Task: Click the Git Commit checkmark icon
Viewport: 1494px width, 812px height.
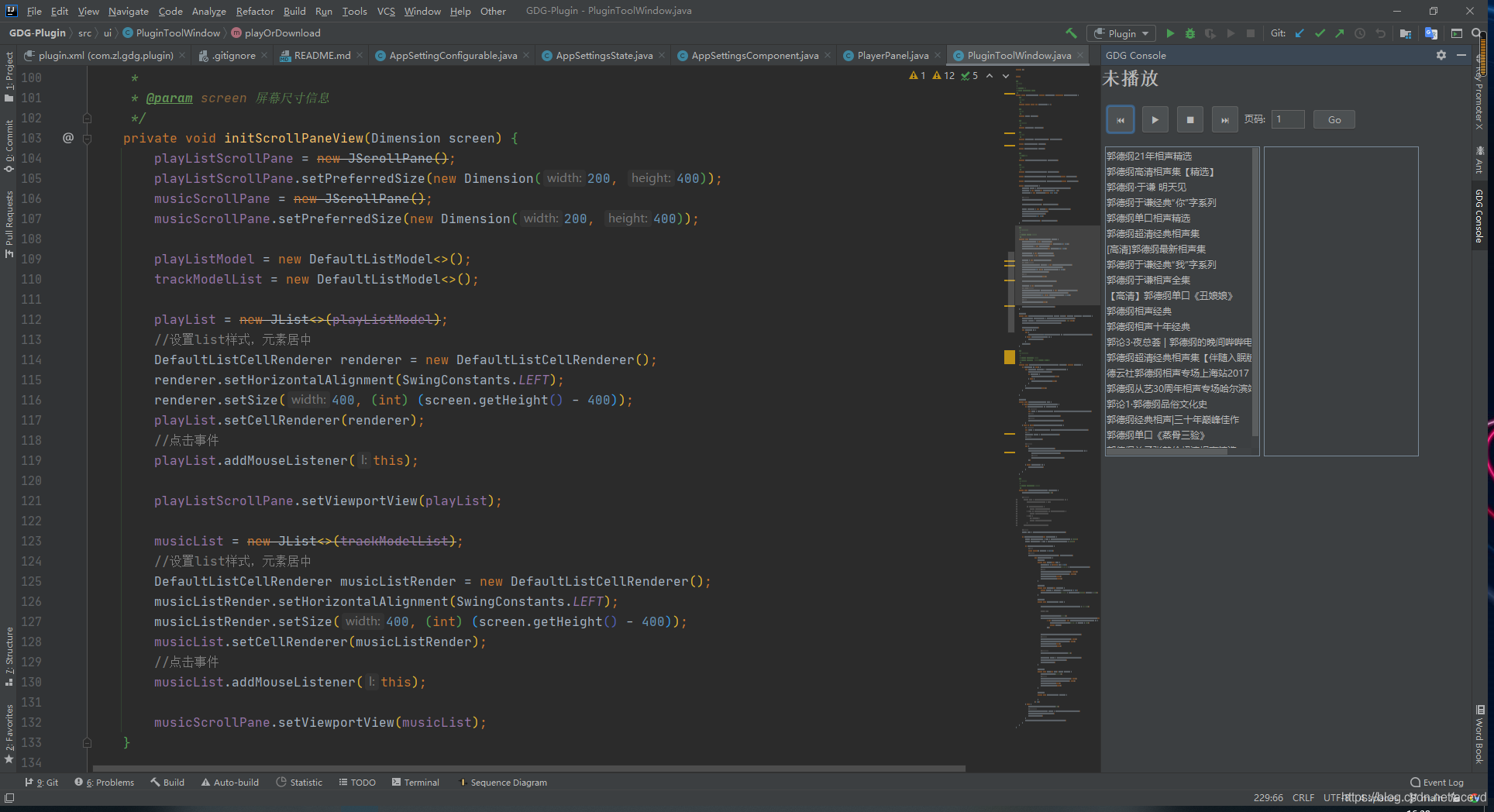Action: (1320, 33)
